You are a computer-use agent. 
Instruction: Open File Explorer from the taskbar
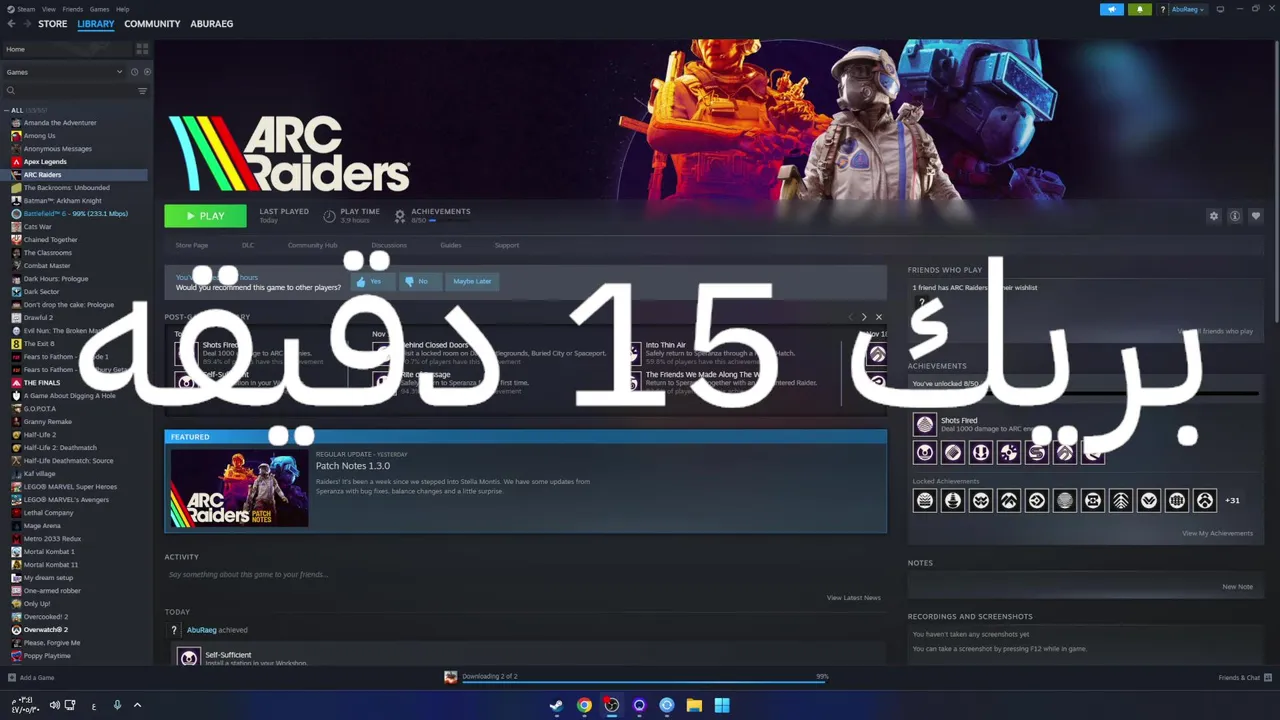694,705
